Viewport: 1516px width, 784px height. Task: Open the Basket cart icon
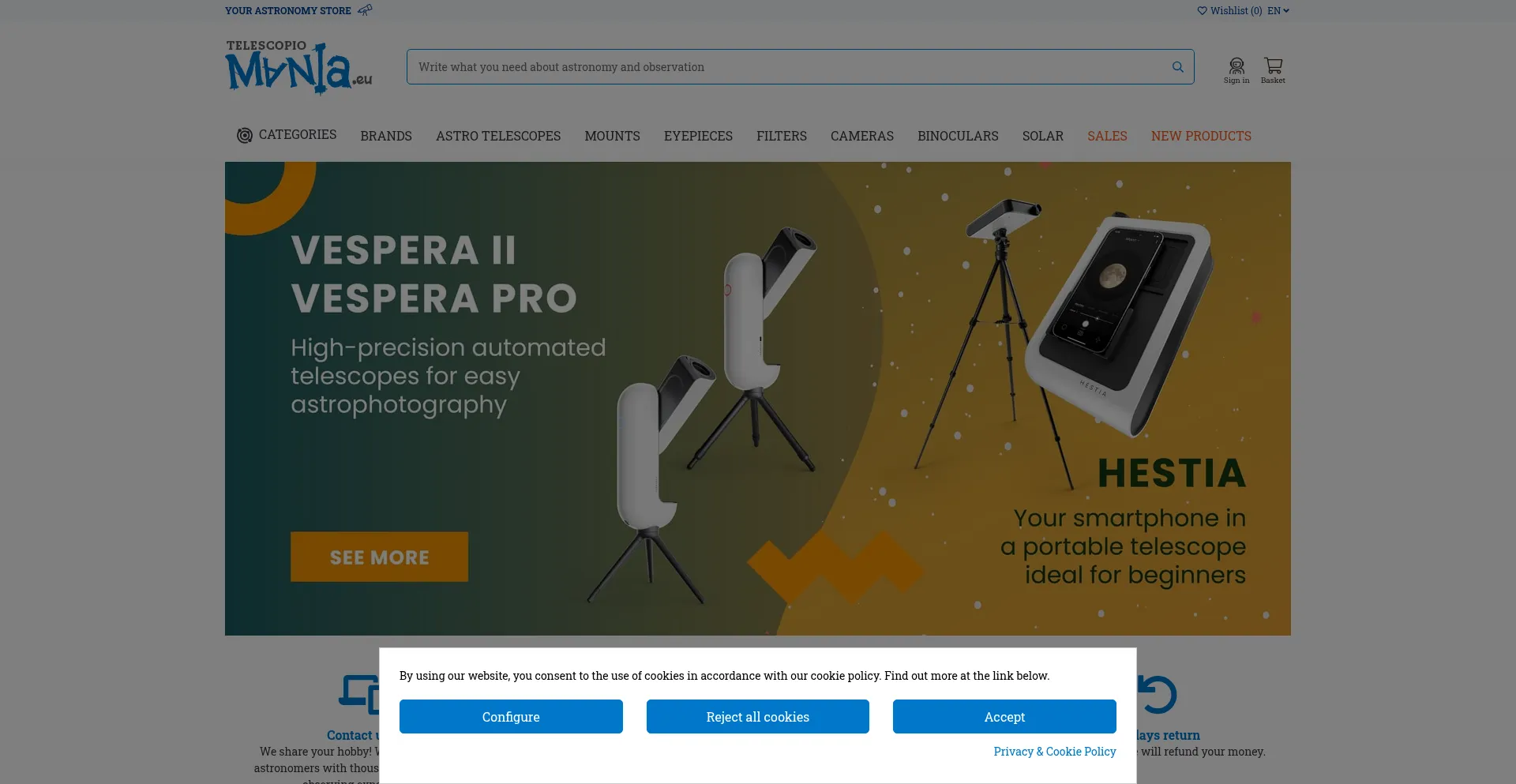click(1272, 66)
